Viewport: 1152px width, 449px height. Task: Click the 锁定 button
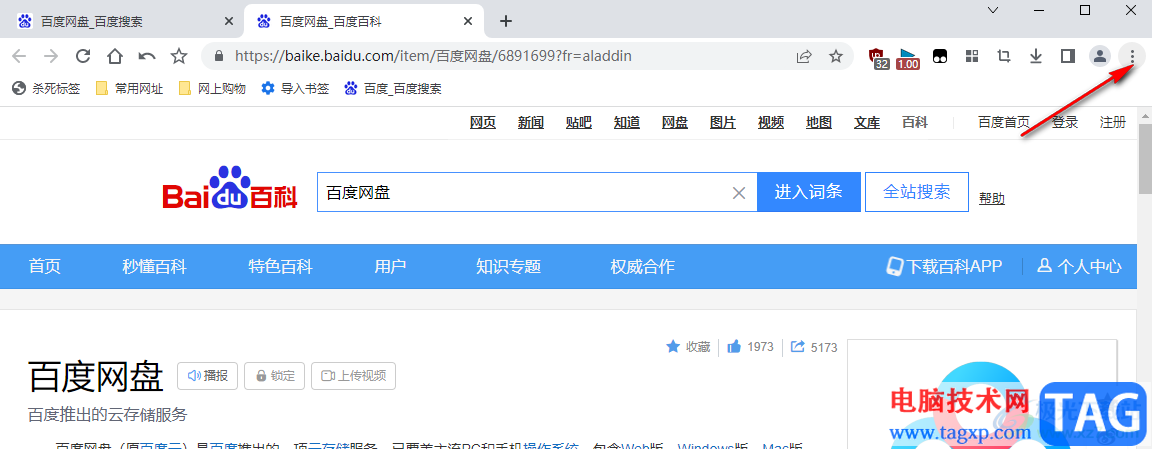pos(274,376)
